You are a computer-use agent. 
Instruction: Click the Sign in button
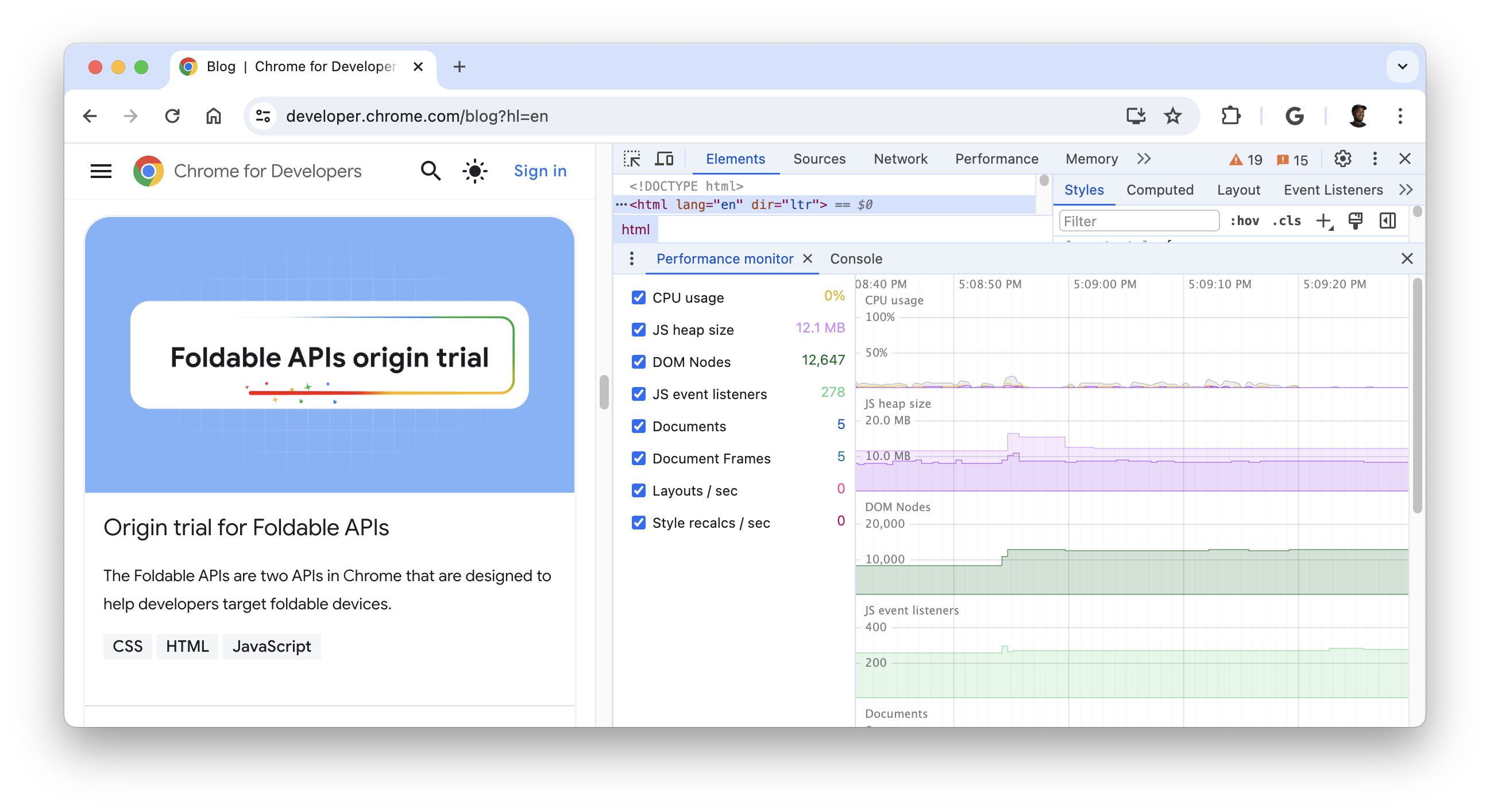pos(541,170)
